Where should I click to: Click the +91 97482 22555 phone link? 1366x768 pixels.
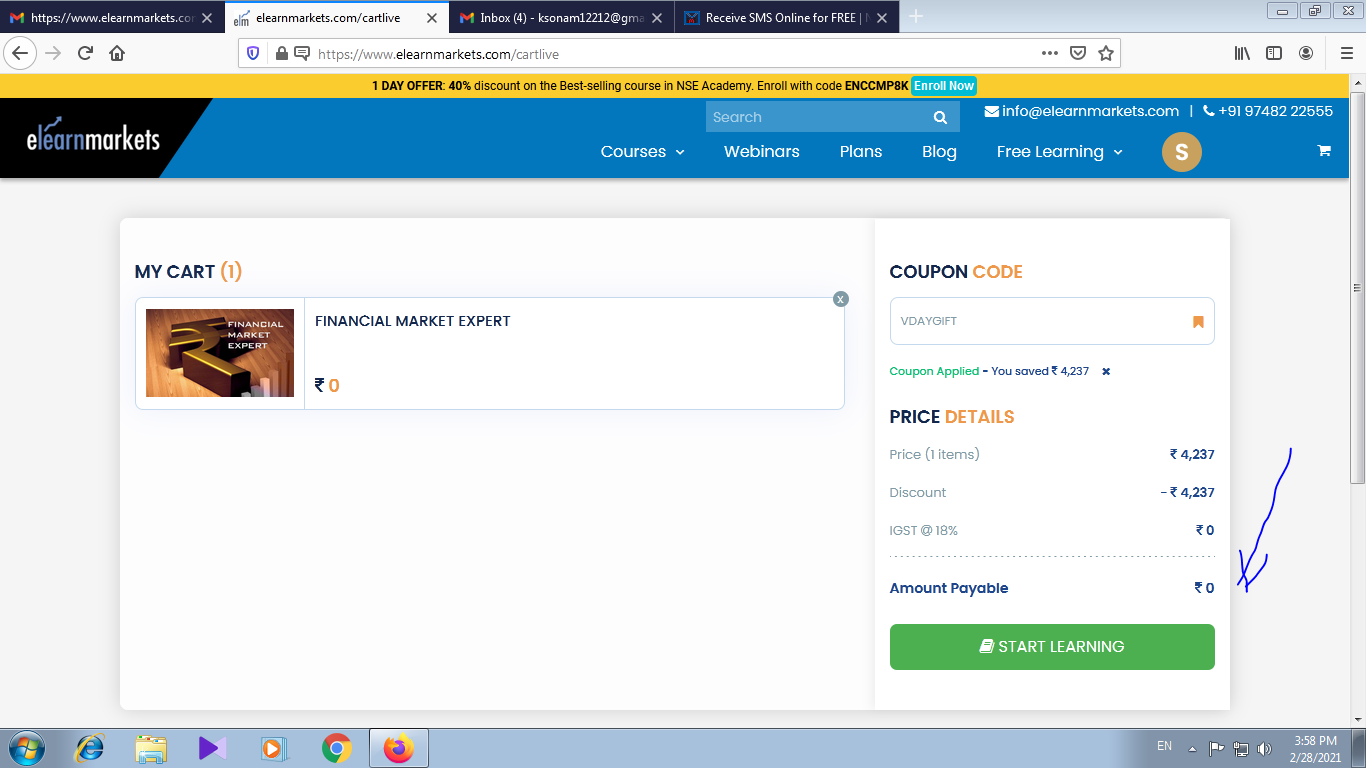[x=1268, y=111]
